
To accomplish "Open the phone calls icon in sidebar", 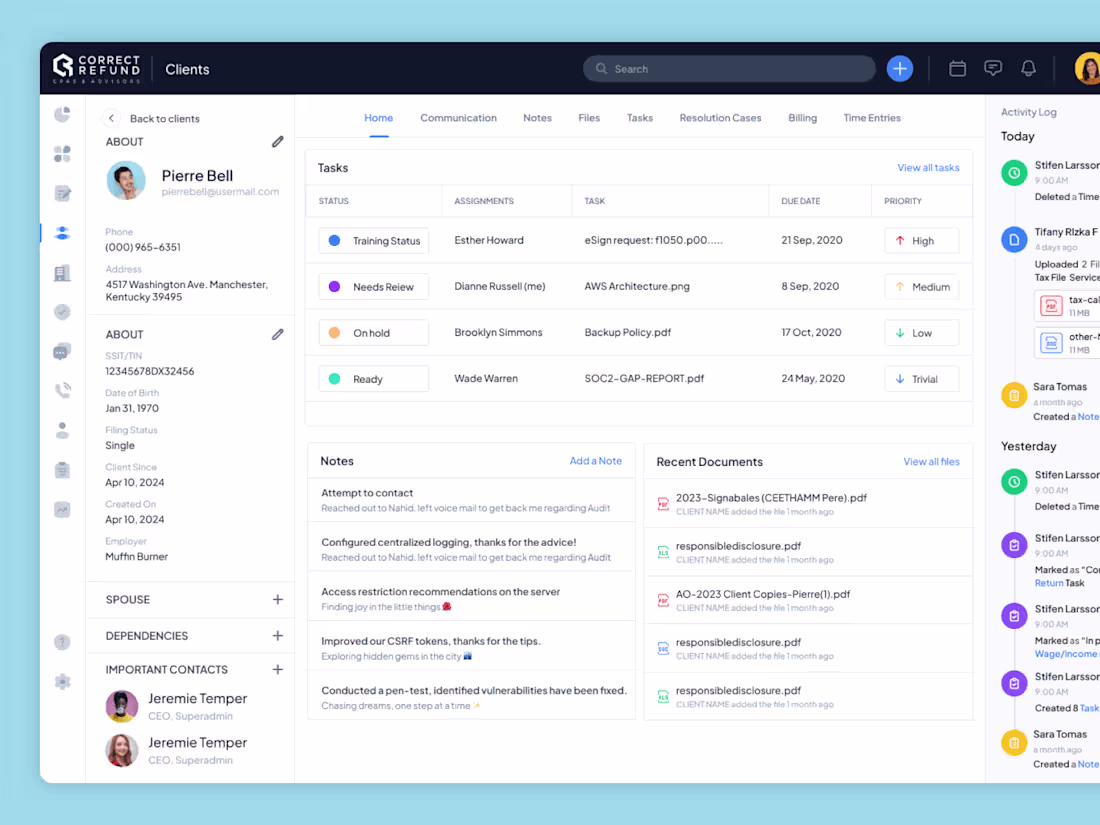I will tap(62, 391).
